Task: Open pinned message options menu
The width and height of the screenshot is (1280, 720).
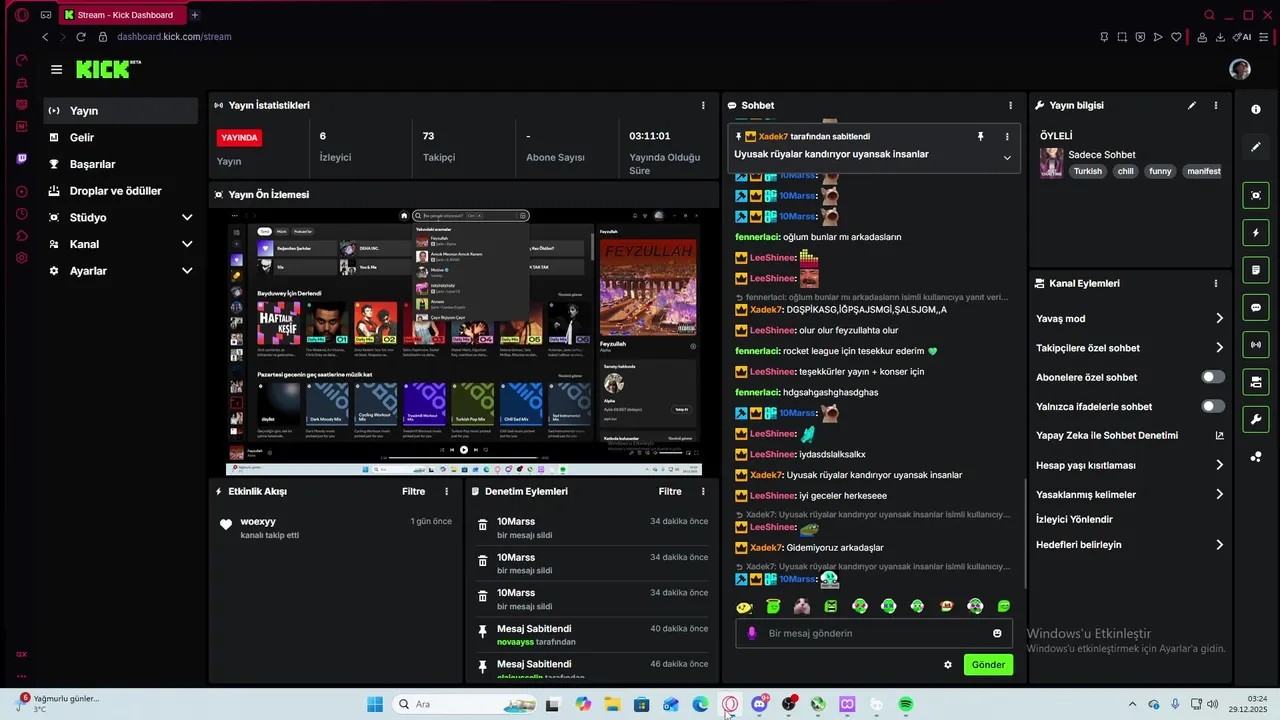Action: (x=1007, y=136)
